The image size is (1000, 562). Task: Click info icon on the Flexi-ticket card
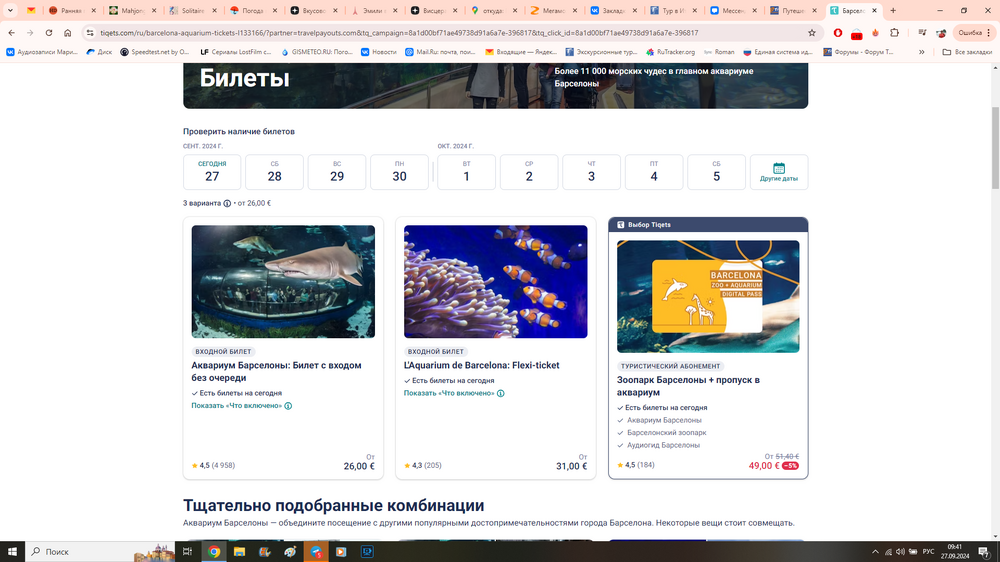pyautogui.click(x=501, y=394)
